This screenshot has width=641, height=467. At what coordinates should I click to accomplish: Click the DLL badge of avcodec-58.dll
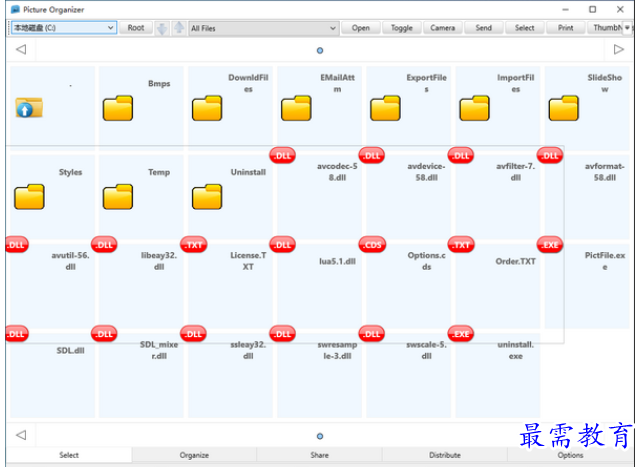(282, 156)
